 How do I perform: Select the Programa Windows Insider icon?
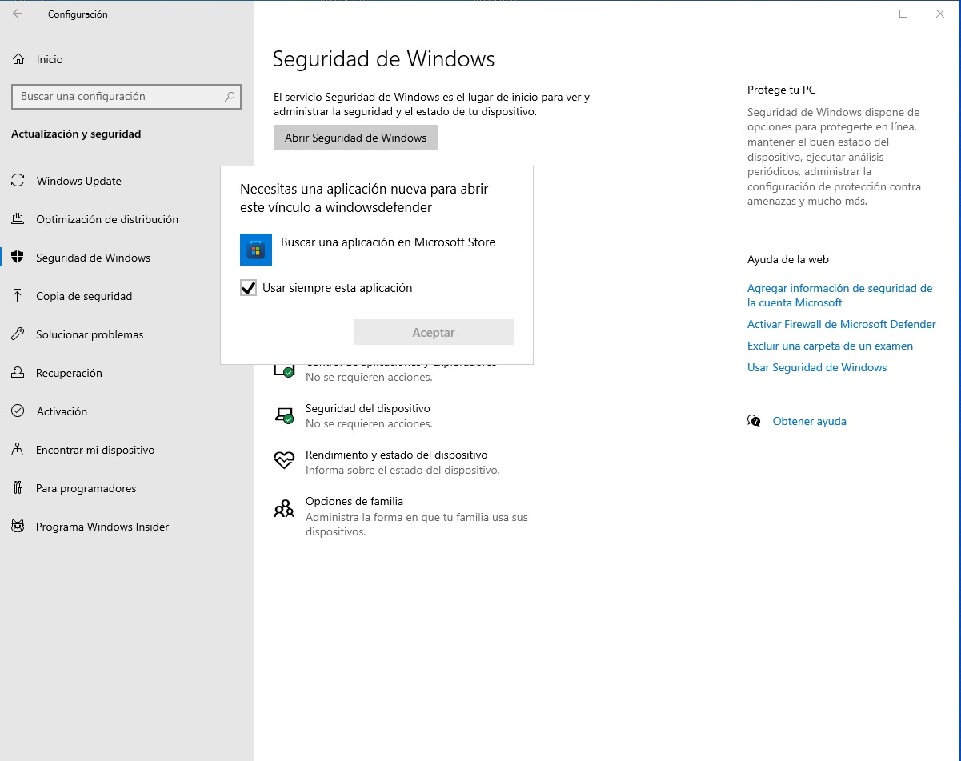pos(18,526)
